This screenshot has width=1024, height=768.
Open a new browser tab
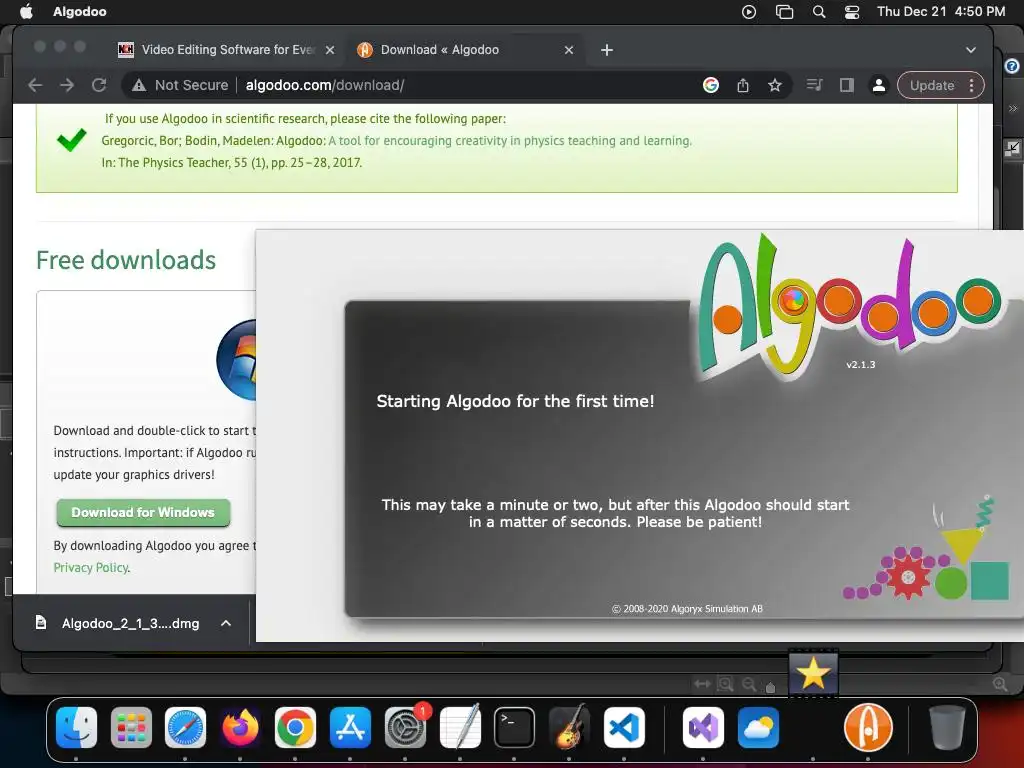pos(607,50)
